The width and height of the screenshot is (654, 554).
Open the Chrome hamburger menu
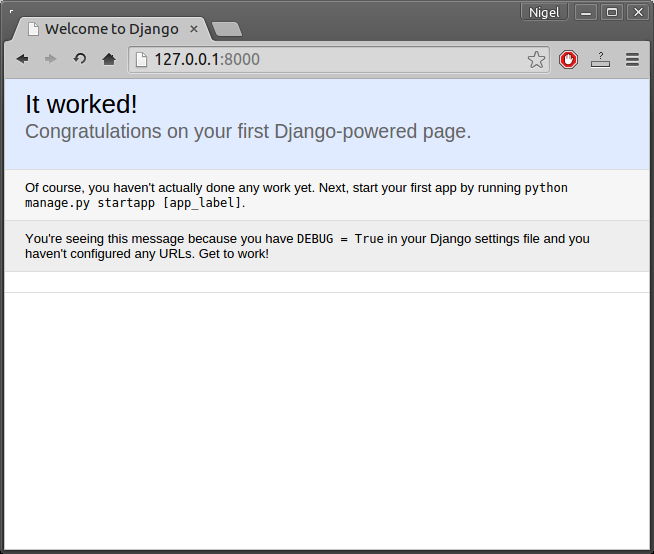click(632, 59)
